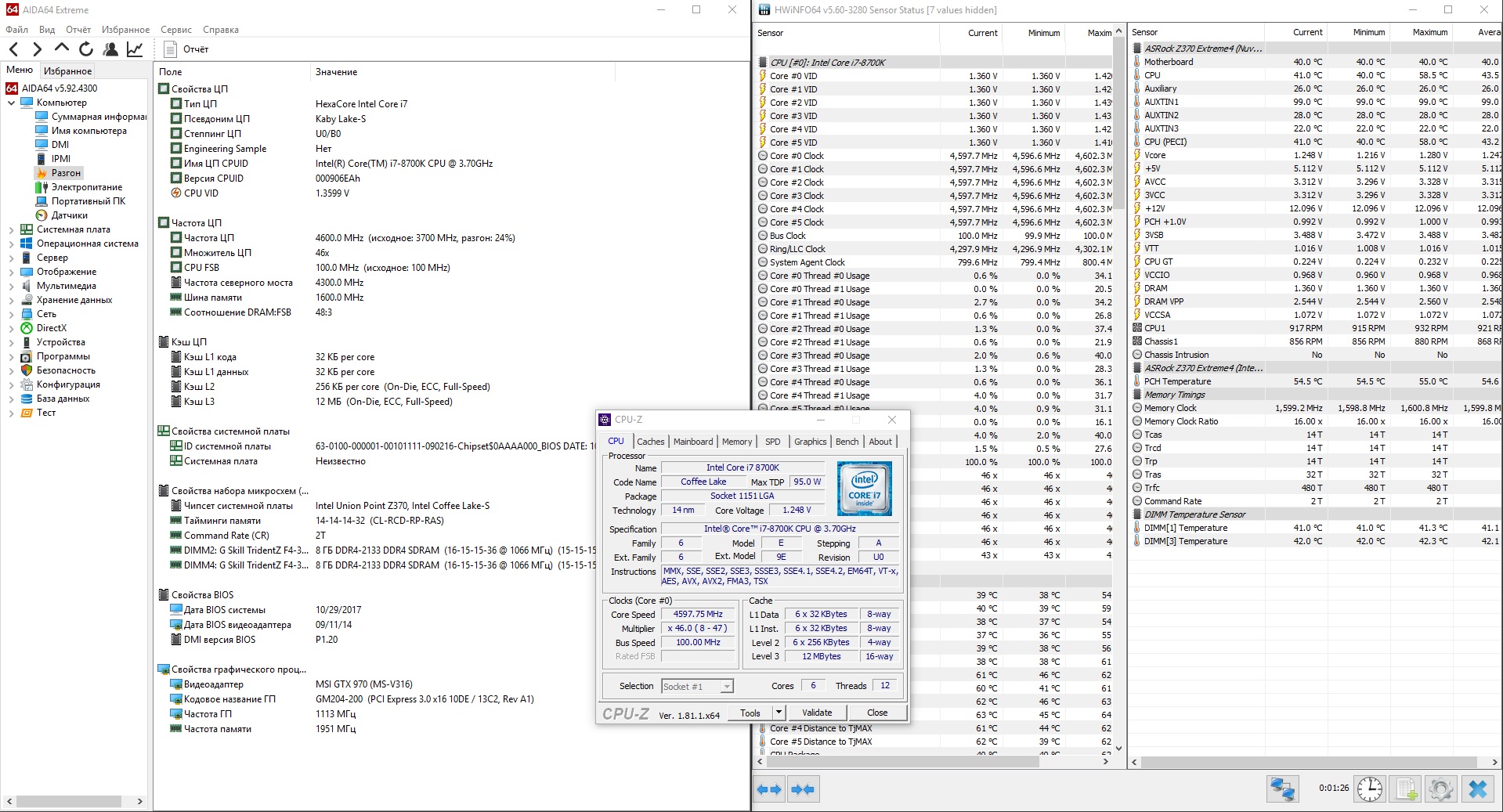Open the Файл menu
Viewport: 1503px width, 812px height.
[16, 30]
